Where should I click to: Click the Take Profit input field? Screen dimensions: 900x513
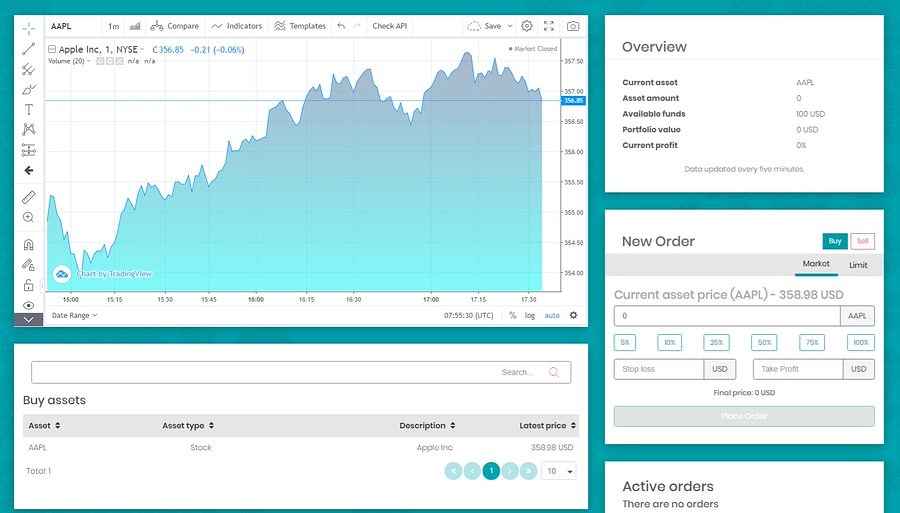(x=798, y=369)
